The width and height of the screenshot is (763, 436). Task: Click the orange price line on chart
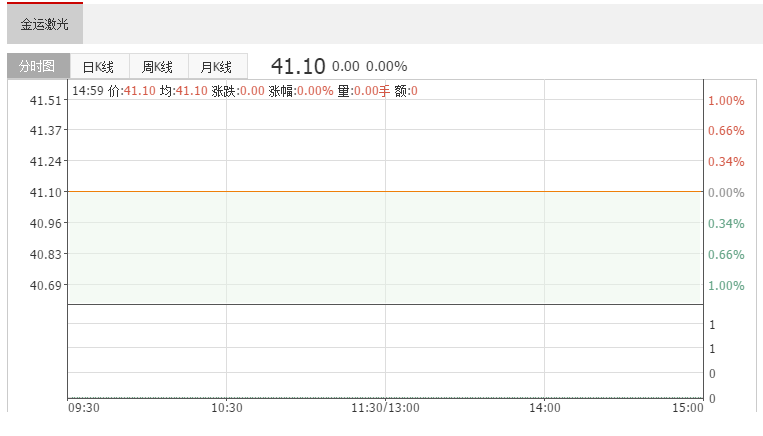click(385, 192)
